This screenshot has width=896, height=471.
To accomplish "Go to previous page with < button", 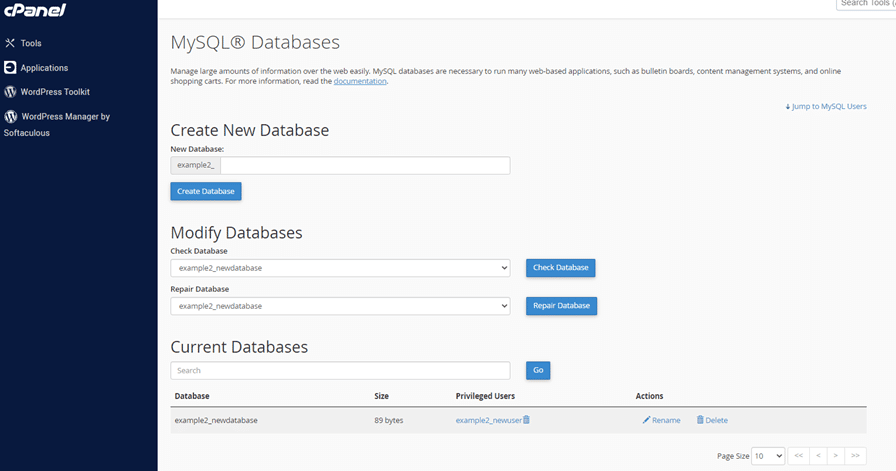I will click(x=818, y=456).
